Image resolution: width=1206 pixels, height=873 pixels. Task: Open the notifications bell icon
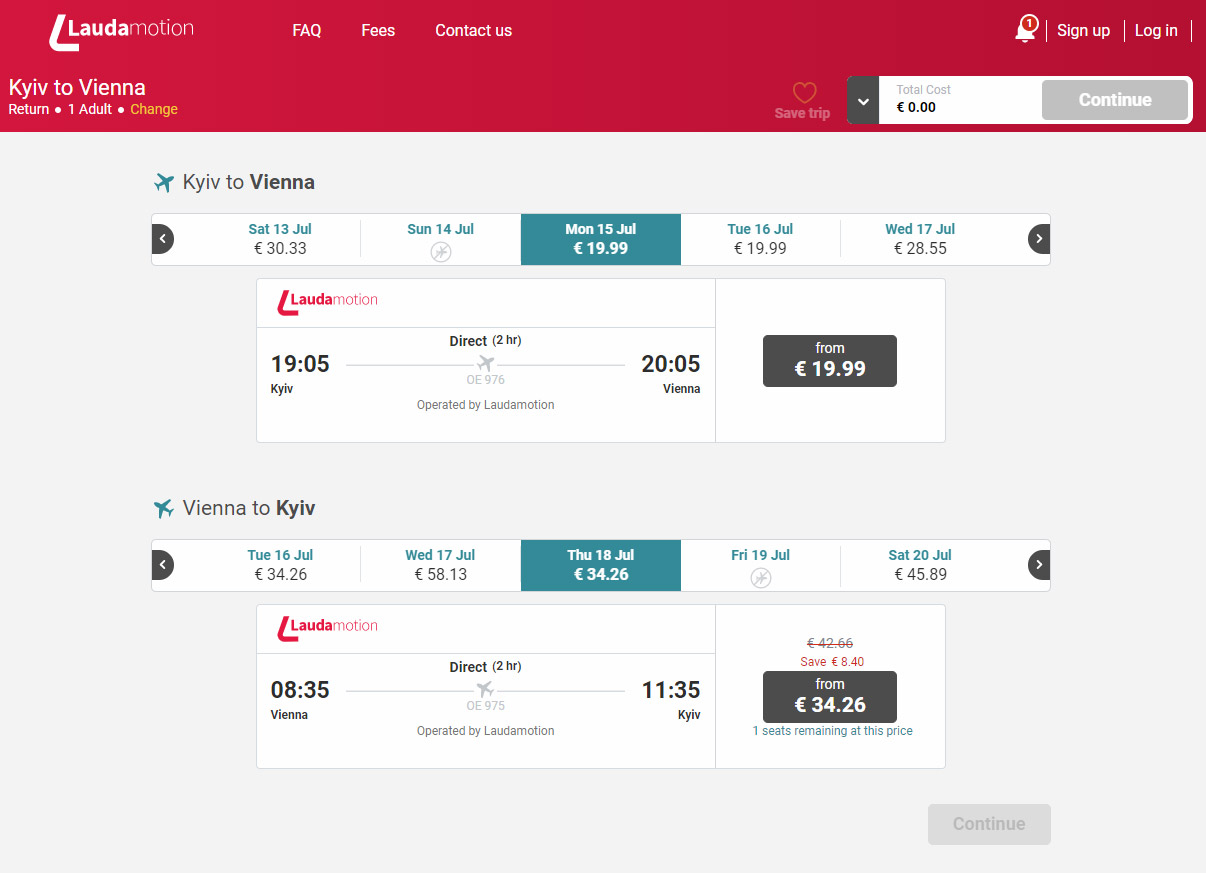click(1026, 29)
